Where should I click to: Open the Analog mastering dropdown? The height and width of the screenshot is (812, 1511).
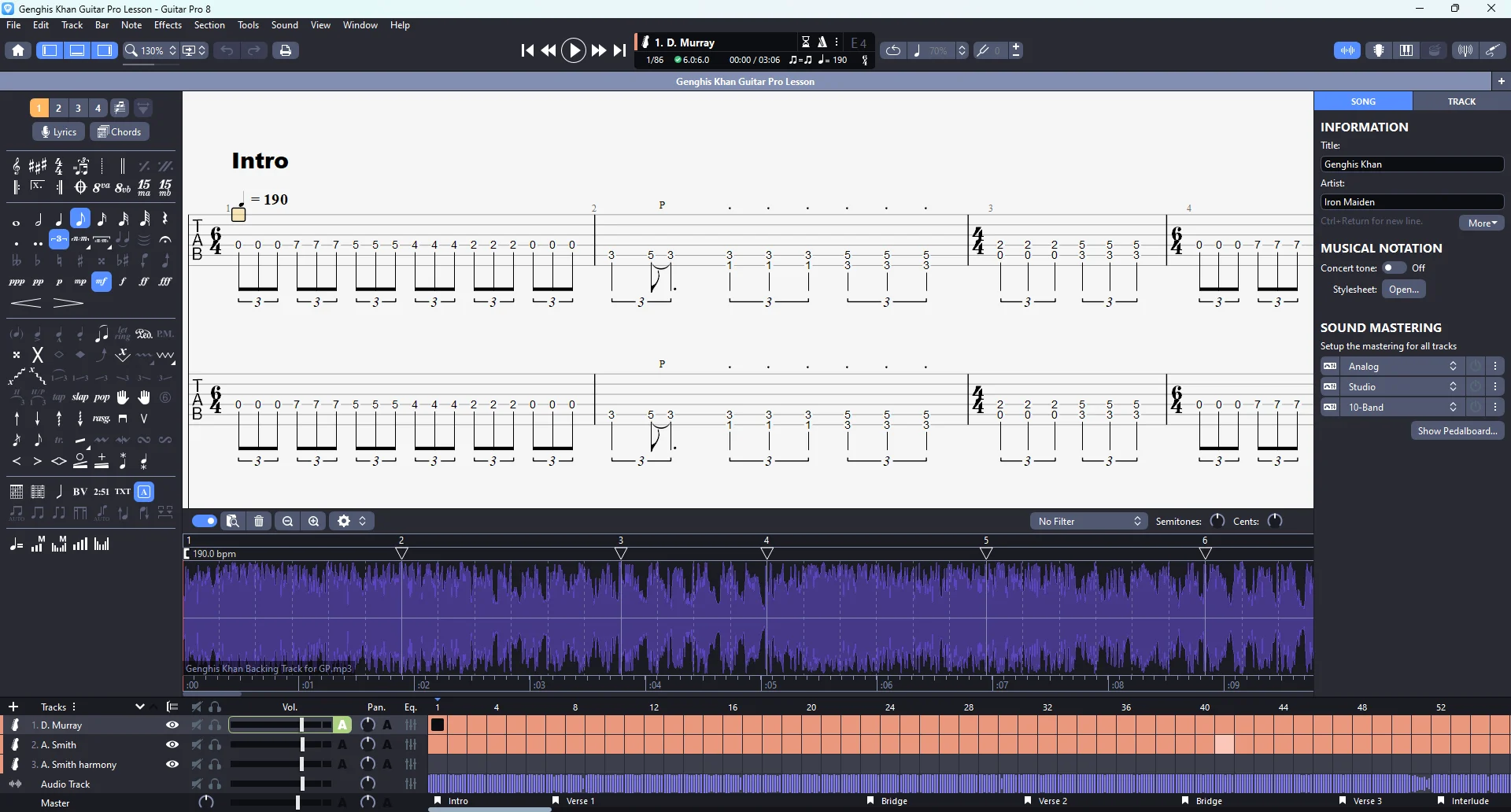[x=1403, y=367]
